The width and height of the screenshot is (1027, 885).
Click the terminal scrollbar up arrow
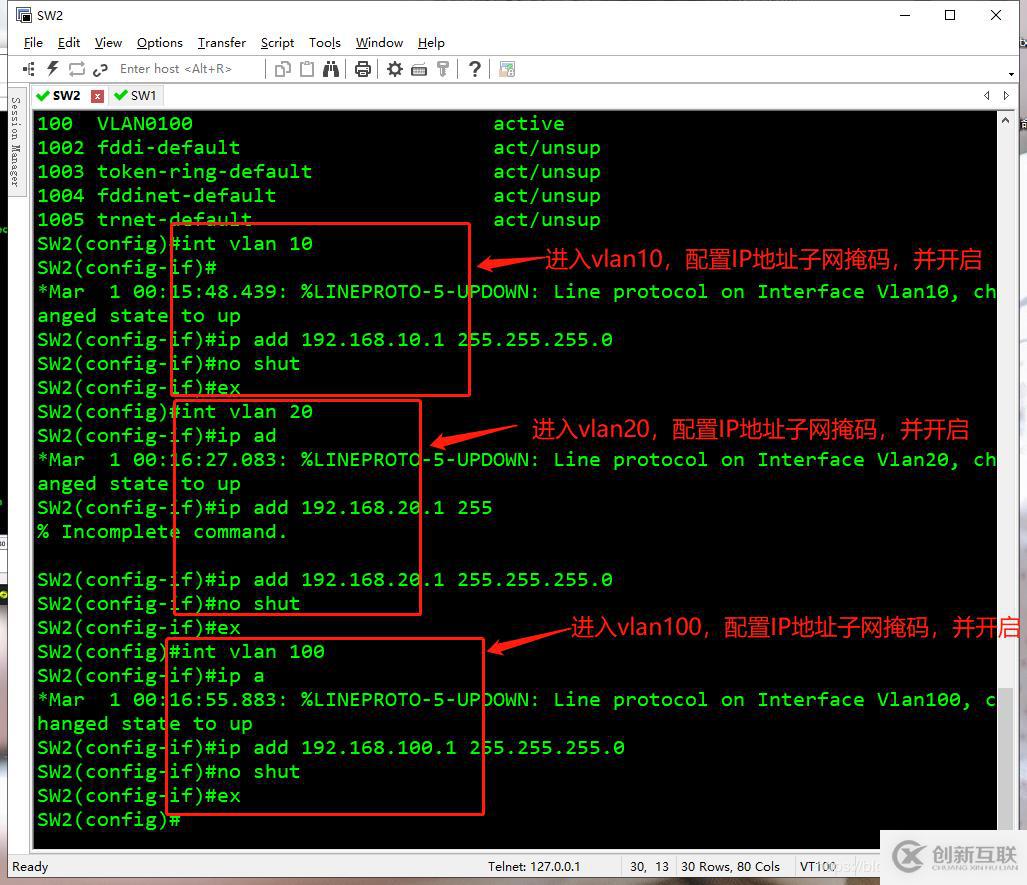coord(1005,121)
